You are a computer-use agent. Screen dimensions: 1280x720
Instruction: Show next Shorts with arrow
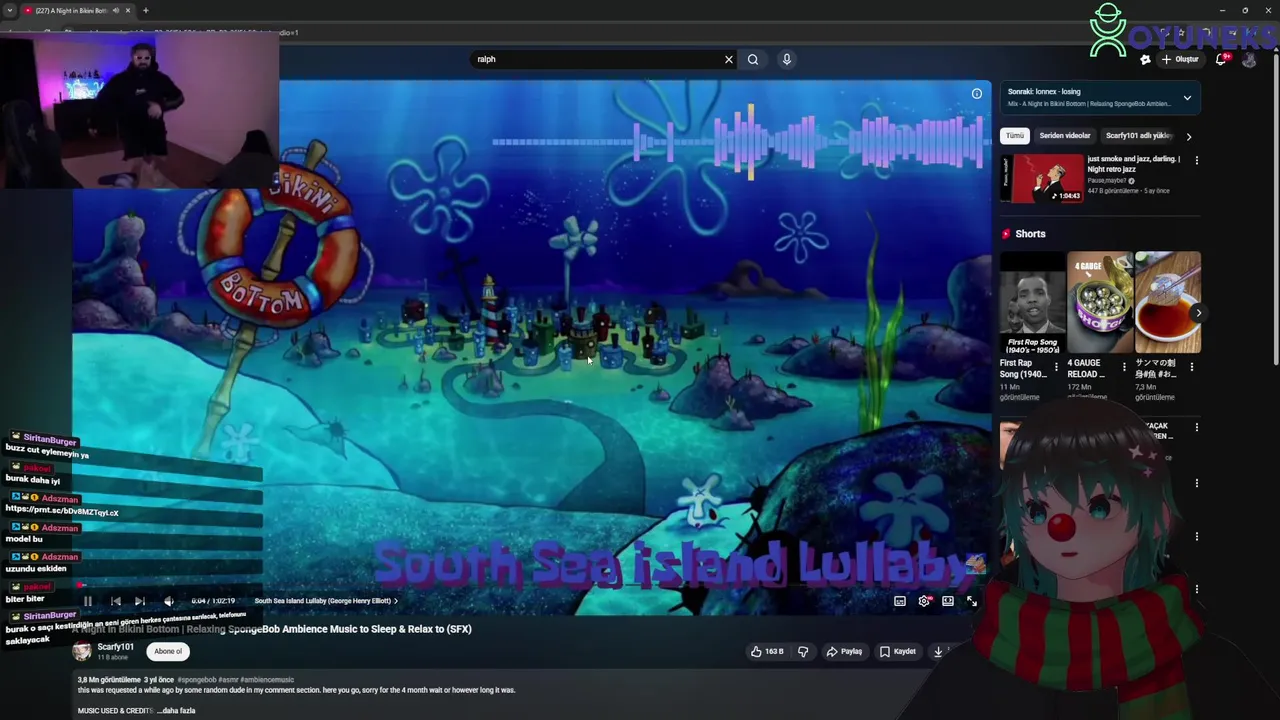pos(1198,313)
